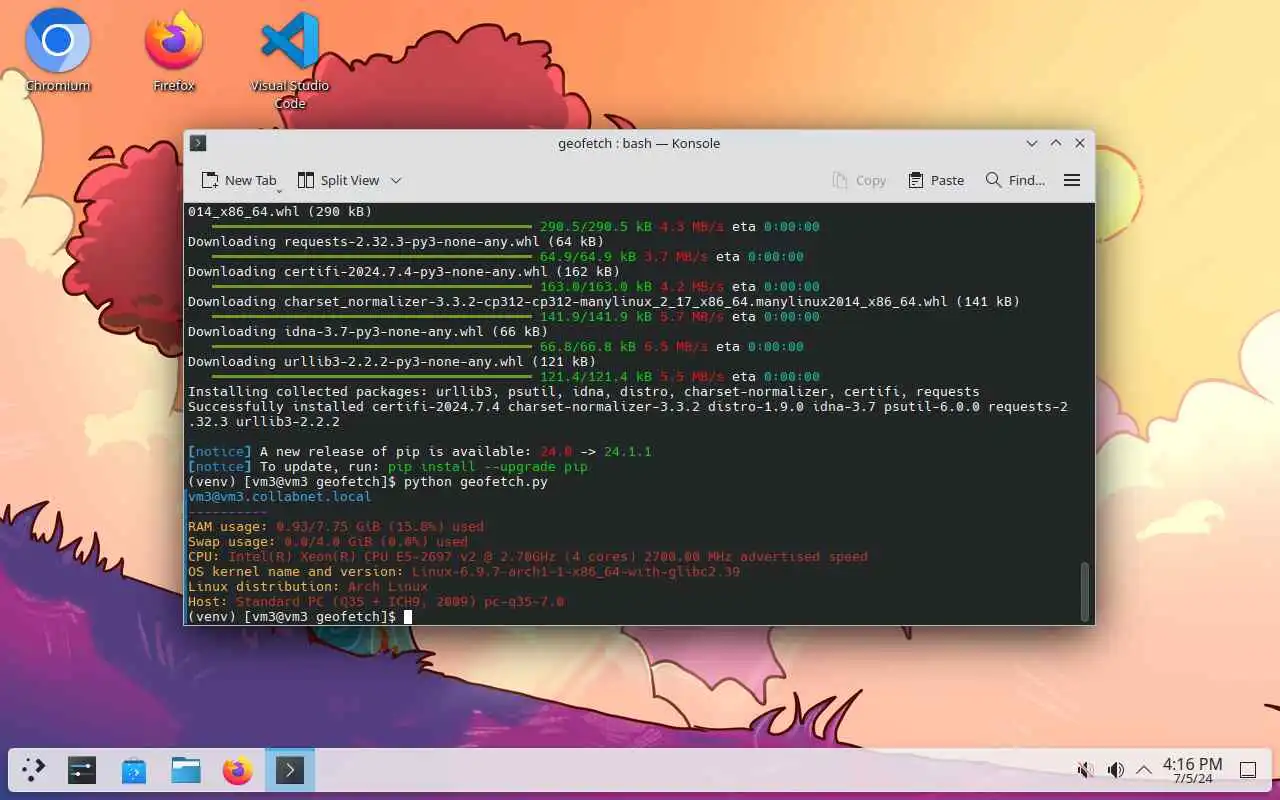1280x800 pixels.
Task: Click the 'RAM usage:' line
Action: click(x=335, y=526)
